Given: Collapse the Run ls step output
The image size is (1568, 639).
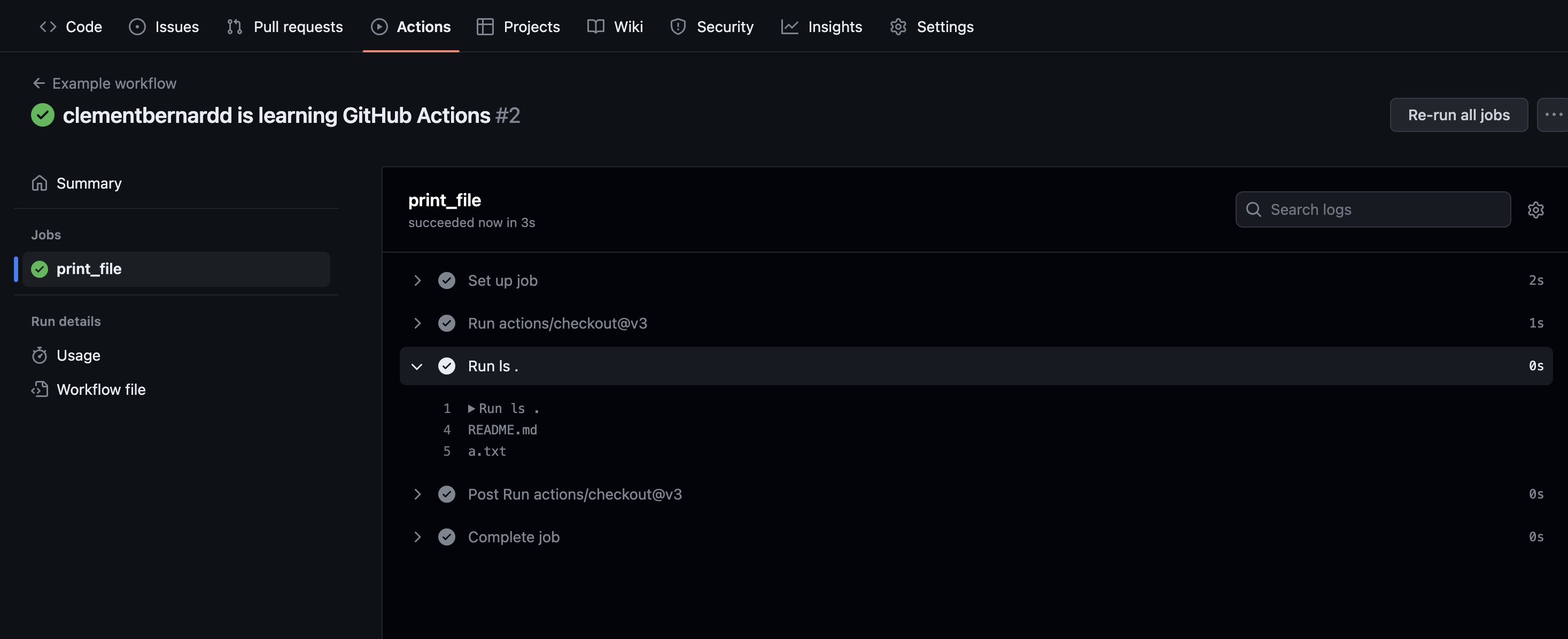Looking at the screenshot, I should click(417, 366).
